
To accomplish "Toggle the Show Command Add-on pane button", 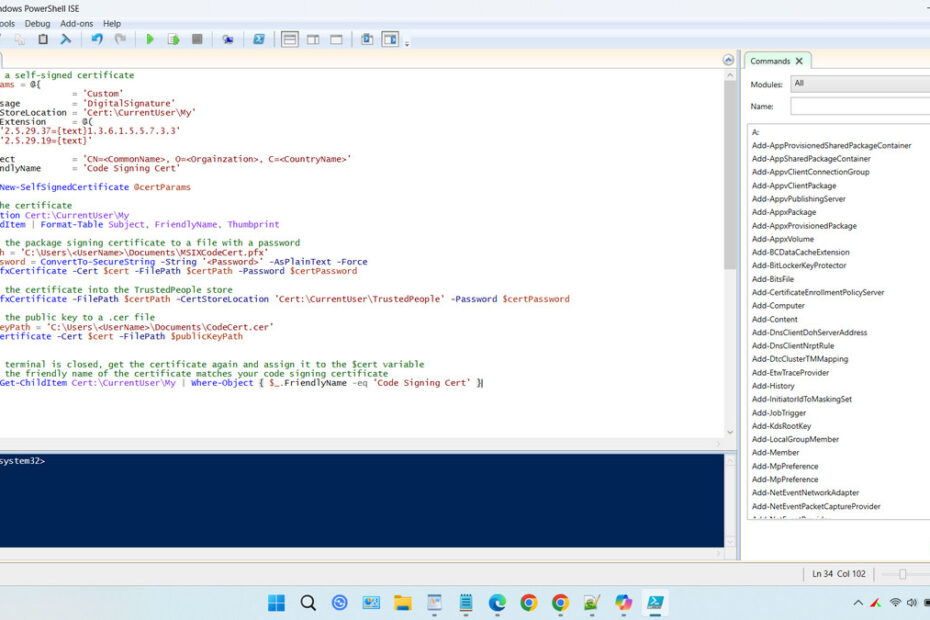I will [x=389, y=39].
